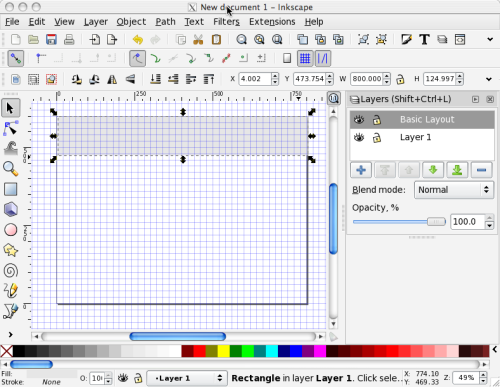Expand more tools in toolbox
Image resolution: width=500 pixels, height=387 pixels.
(10, 334)
